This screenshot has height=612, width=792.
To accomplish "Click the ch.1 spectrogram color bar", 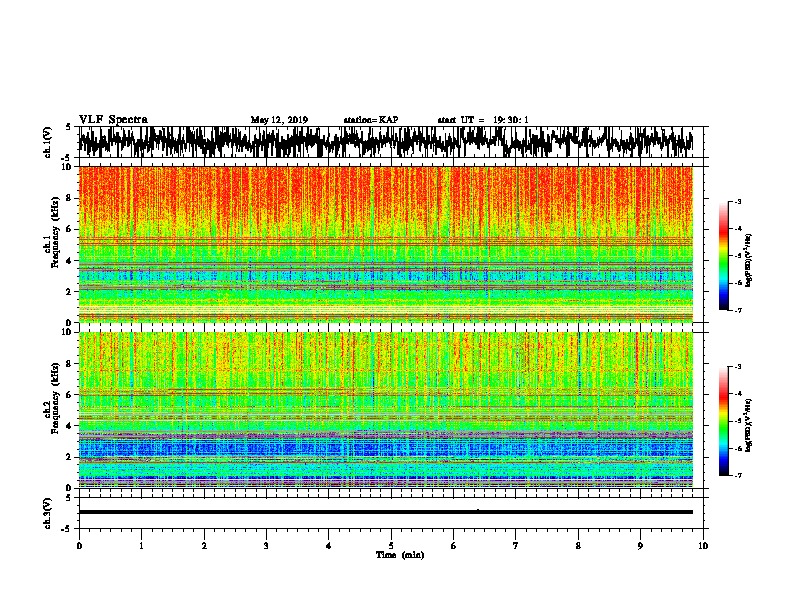I will tap(723, 256).
